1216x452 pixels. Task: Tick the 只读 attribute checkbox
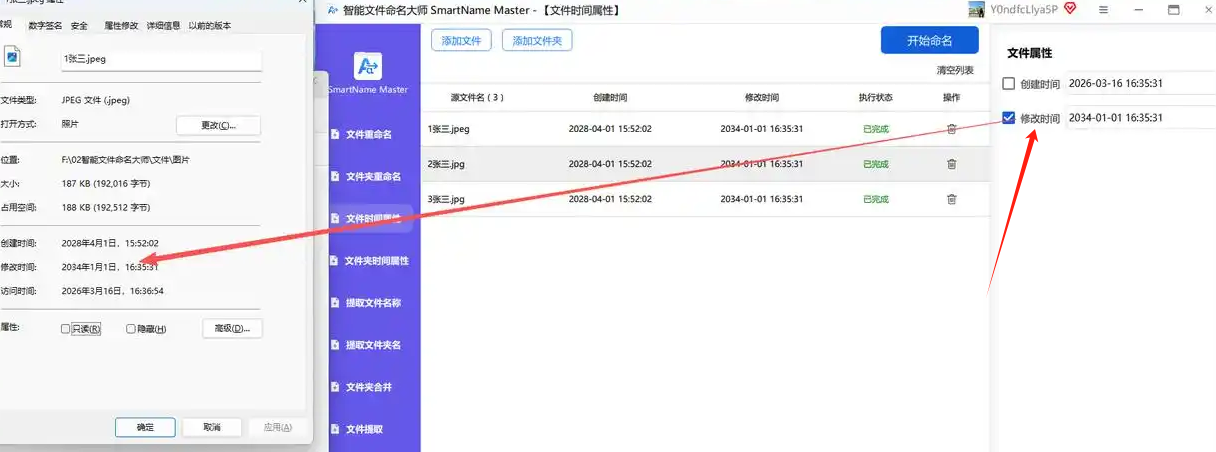pos(66,329)
